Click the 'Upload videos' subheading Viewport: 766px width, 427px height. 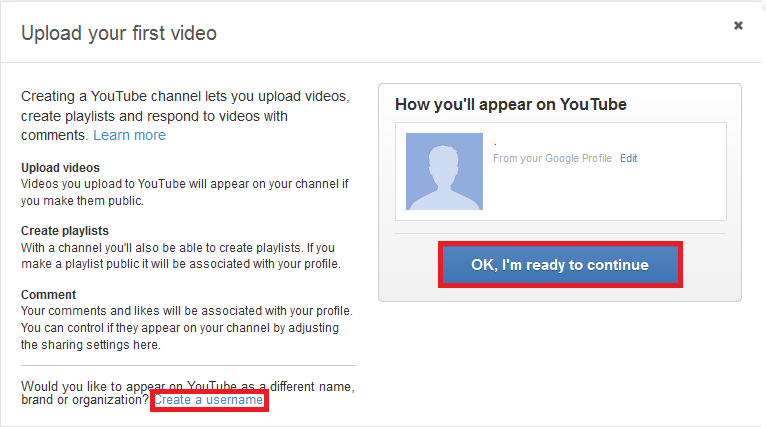60,168
